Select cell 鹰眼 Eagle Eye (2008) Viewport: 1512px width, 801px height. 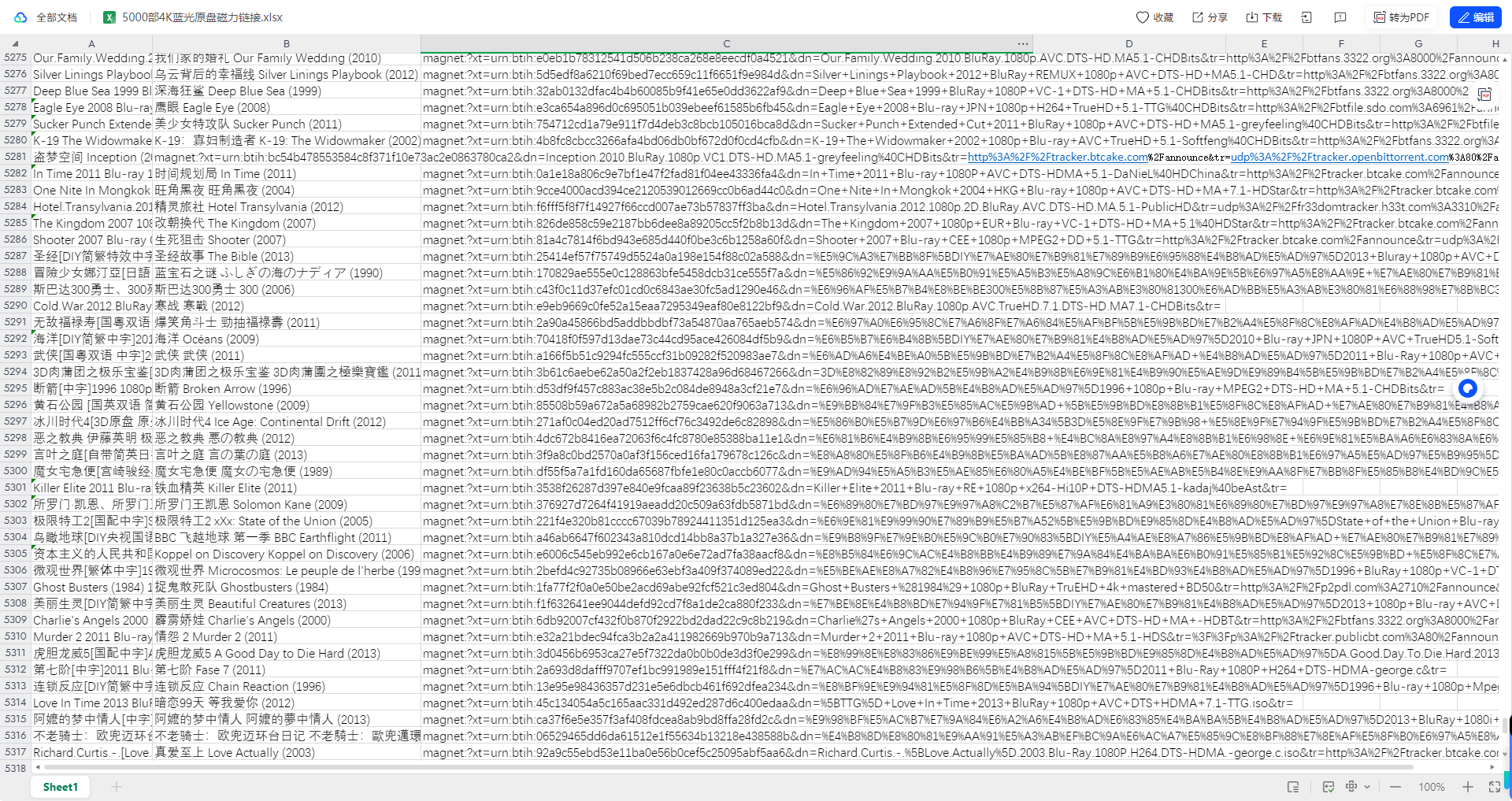pos(287,107)
